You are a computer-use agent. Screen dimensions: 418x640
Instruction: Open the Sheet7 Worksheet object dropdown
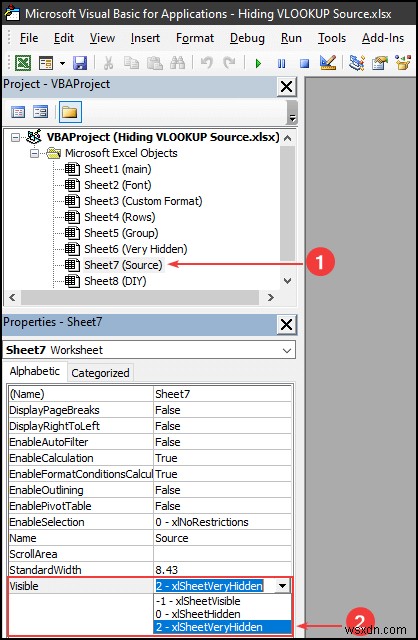coord(287,350)
